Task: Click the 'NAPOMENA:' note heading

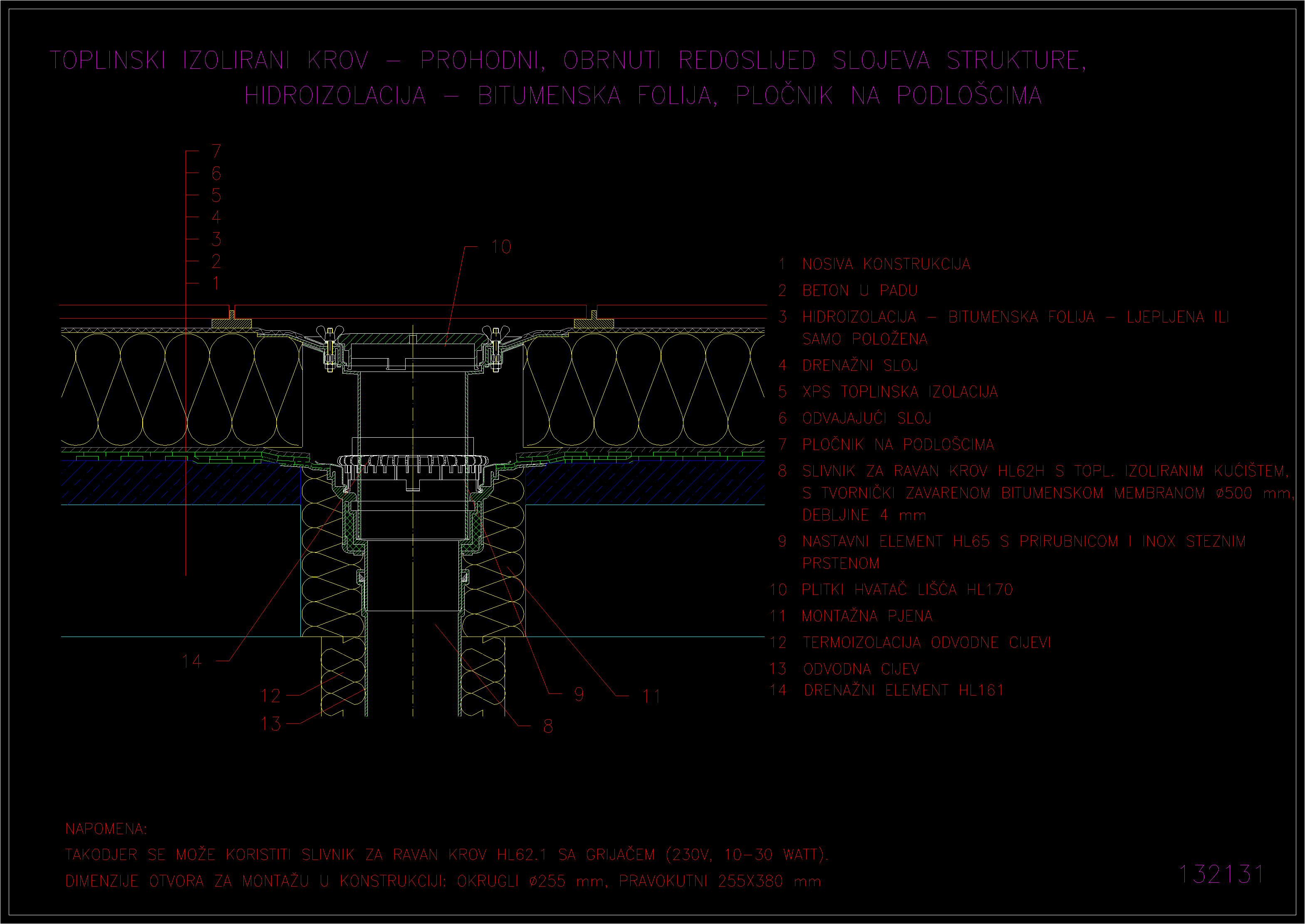Action: 106,829
